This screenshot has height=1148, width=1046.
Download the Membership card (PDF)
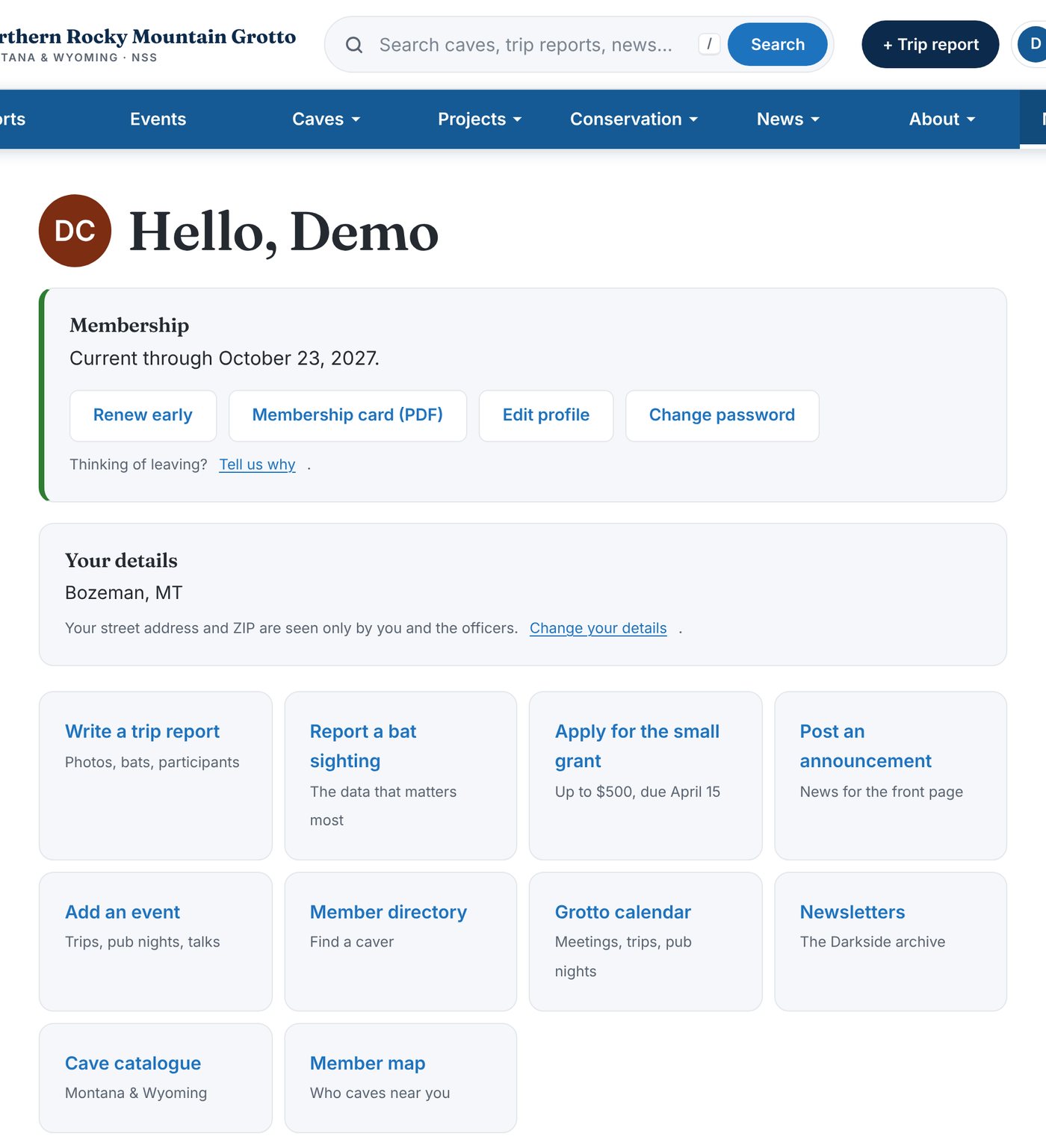click(x=347, y=415)
